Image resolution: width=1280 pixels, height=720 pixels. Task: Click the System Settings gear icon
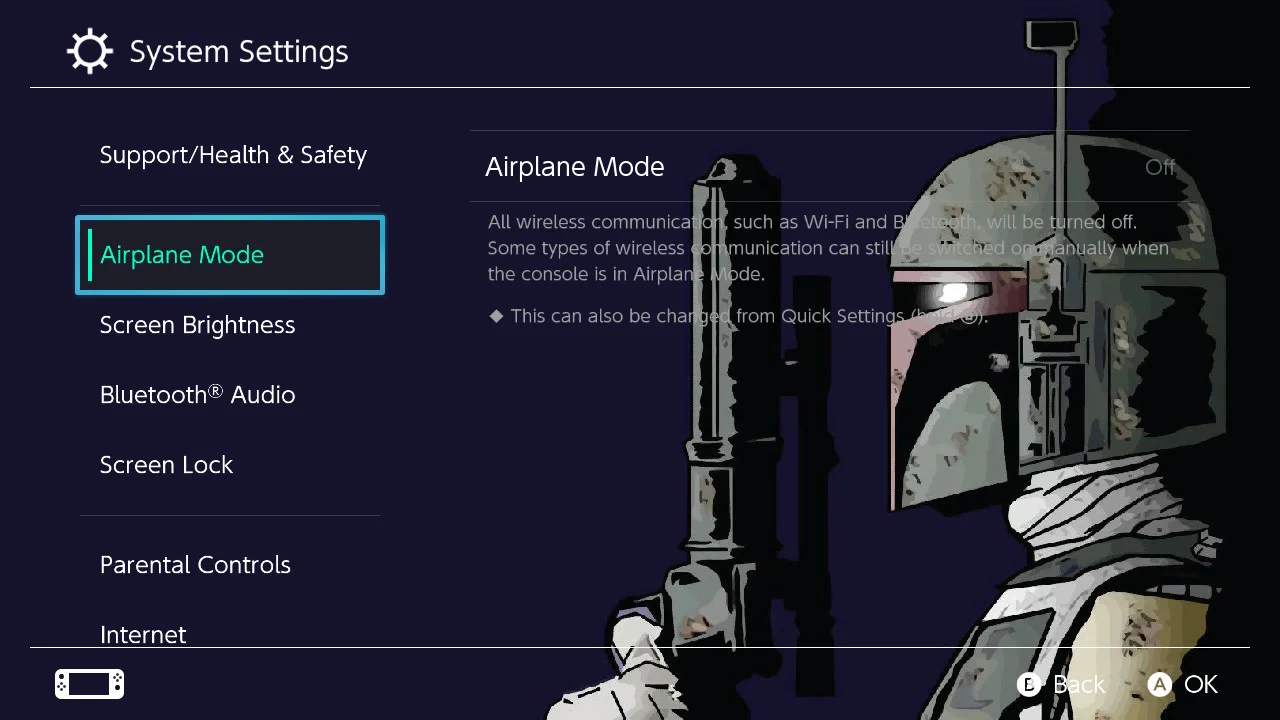[x=89, y=52]
